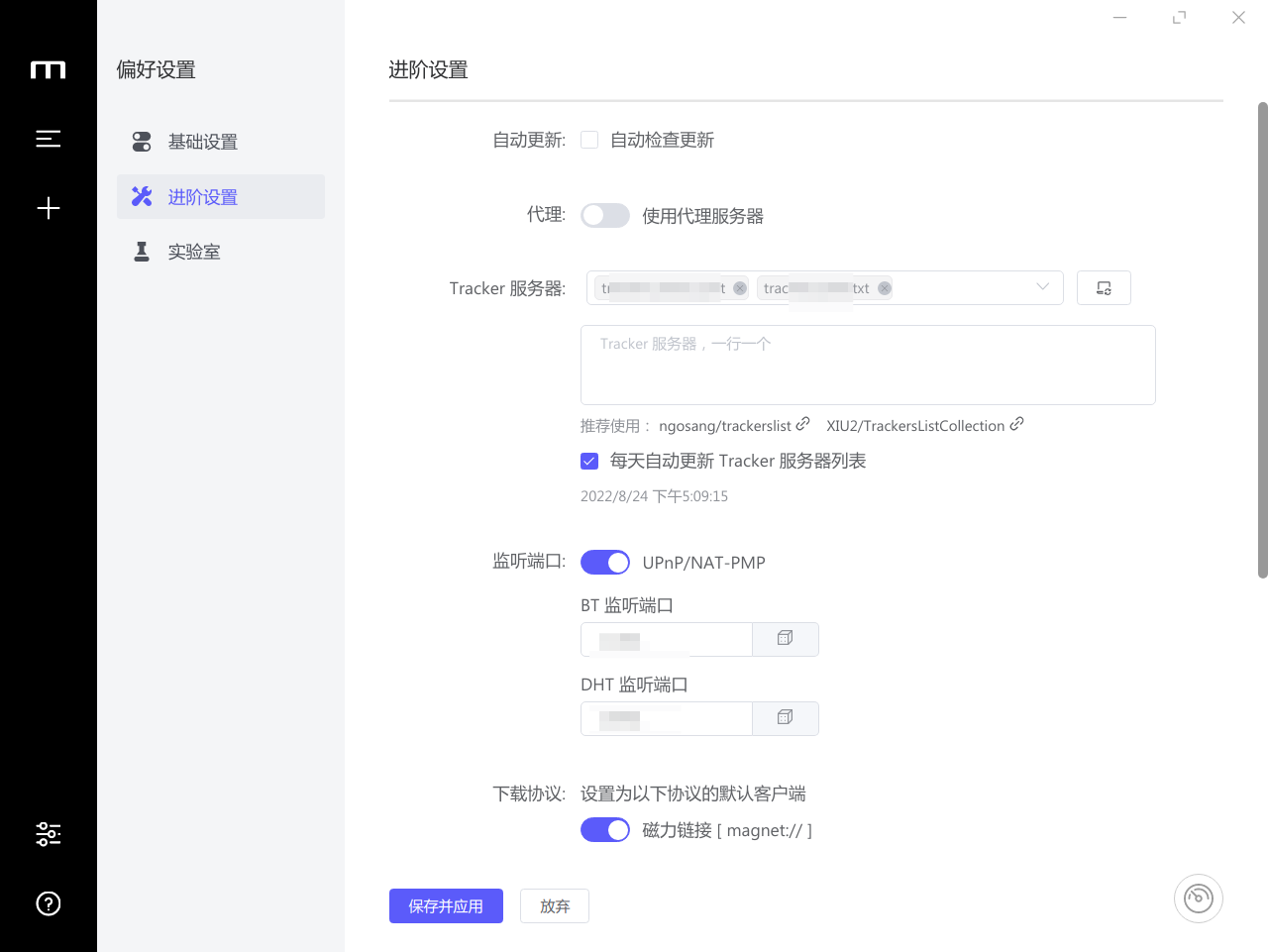The width and height of the screenshot is (1268, 952).
Task: Open the speed limit dial icon
Action: pyautogui.click(x=1198, y=898)
